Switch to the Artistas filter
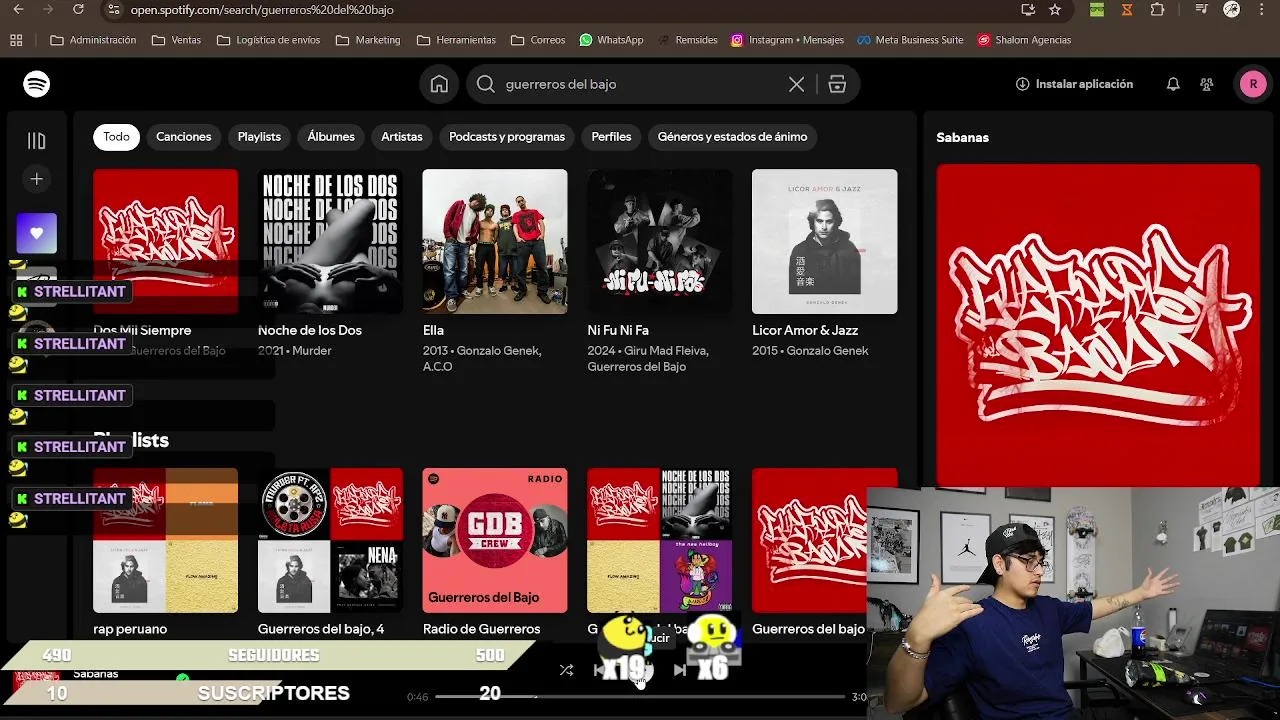1280x720 pixels. tap(402, 137)
